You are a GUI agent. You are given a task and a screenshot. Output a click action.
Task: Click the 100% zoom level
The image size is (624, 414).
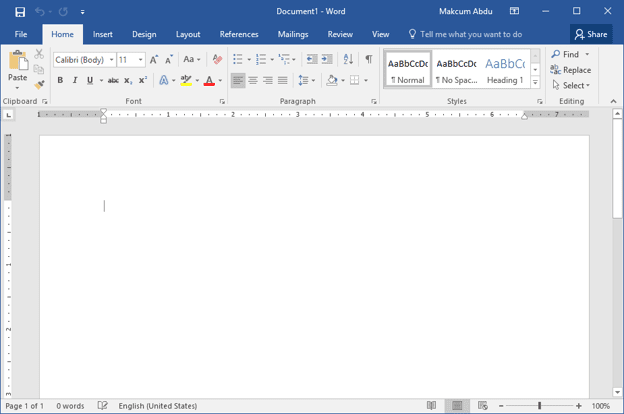[601, 406]
